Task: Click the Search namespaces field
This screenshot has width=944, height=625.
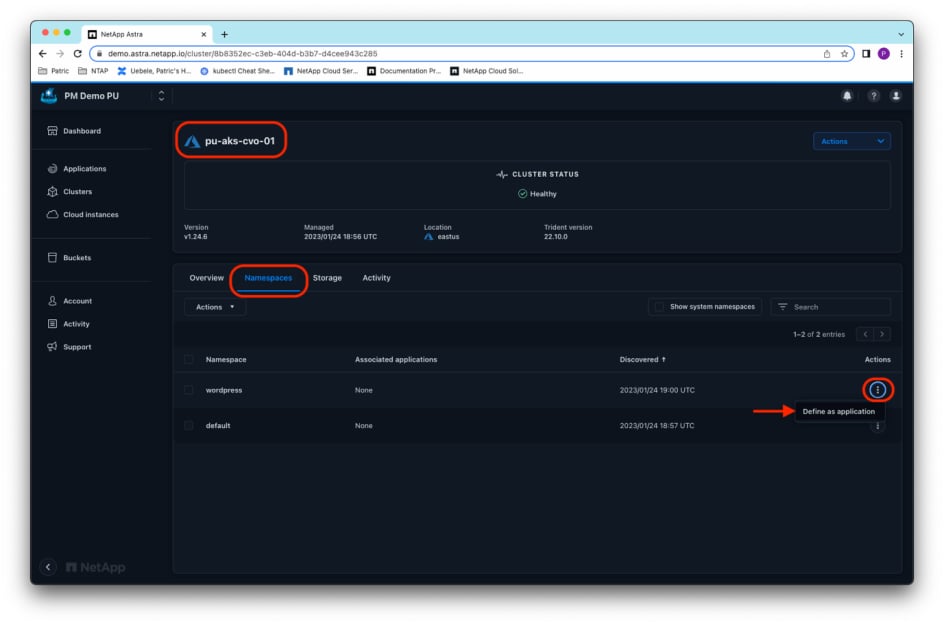Action: [x=831, y=307]
